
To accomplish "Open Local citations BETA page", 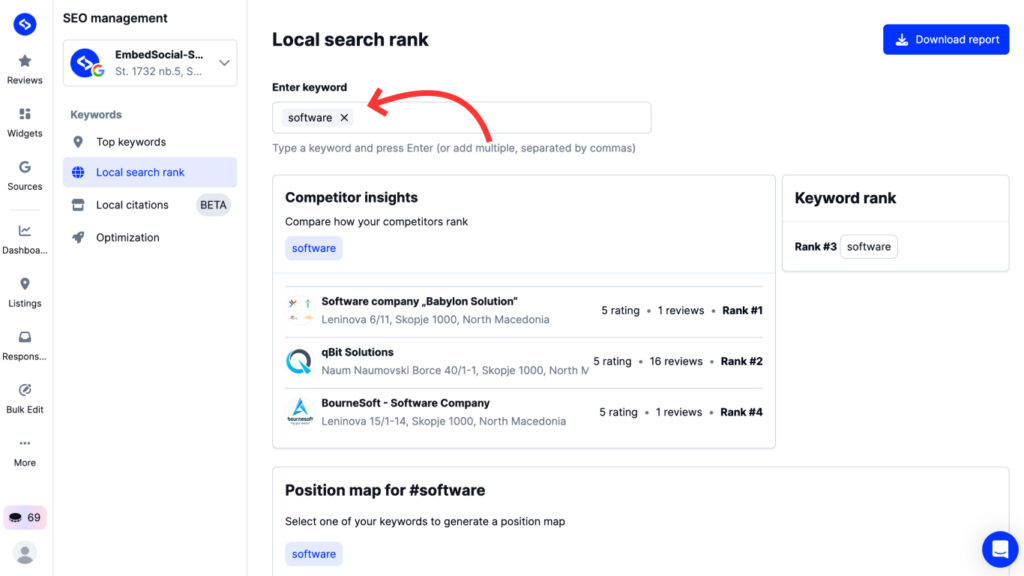I will 132,205.
